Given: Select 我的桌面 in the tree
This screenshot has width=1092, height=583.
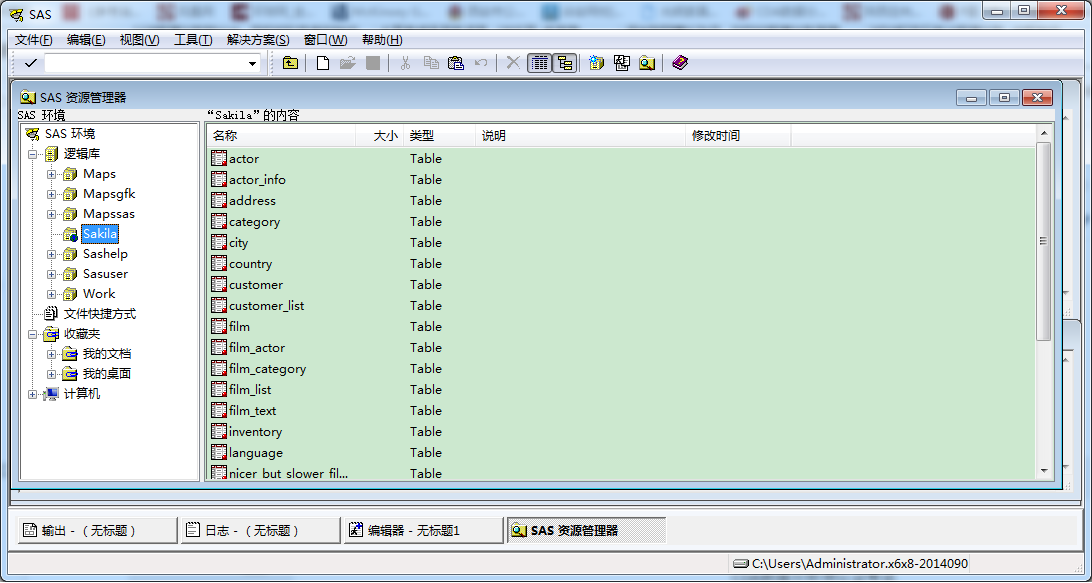Looking at the screenshot, I should (107, 374).
